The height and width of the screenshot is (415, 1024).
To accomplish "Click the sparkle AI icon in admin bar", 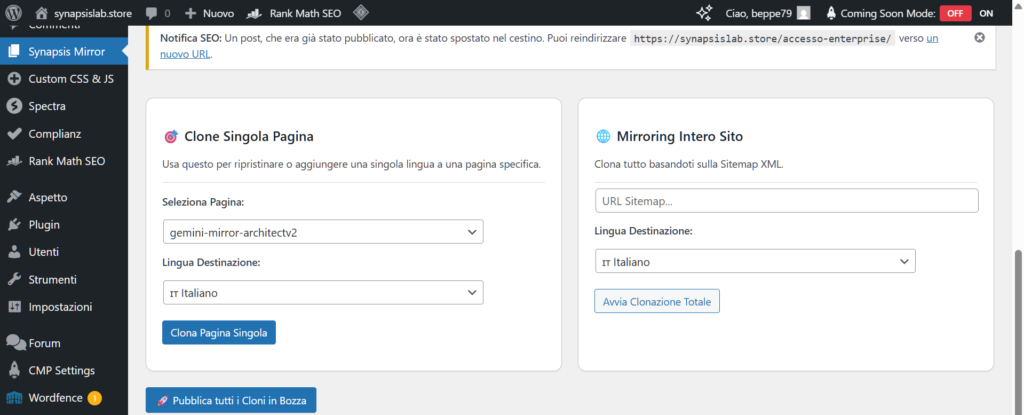I will [x=704, y=13].
